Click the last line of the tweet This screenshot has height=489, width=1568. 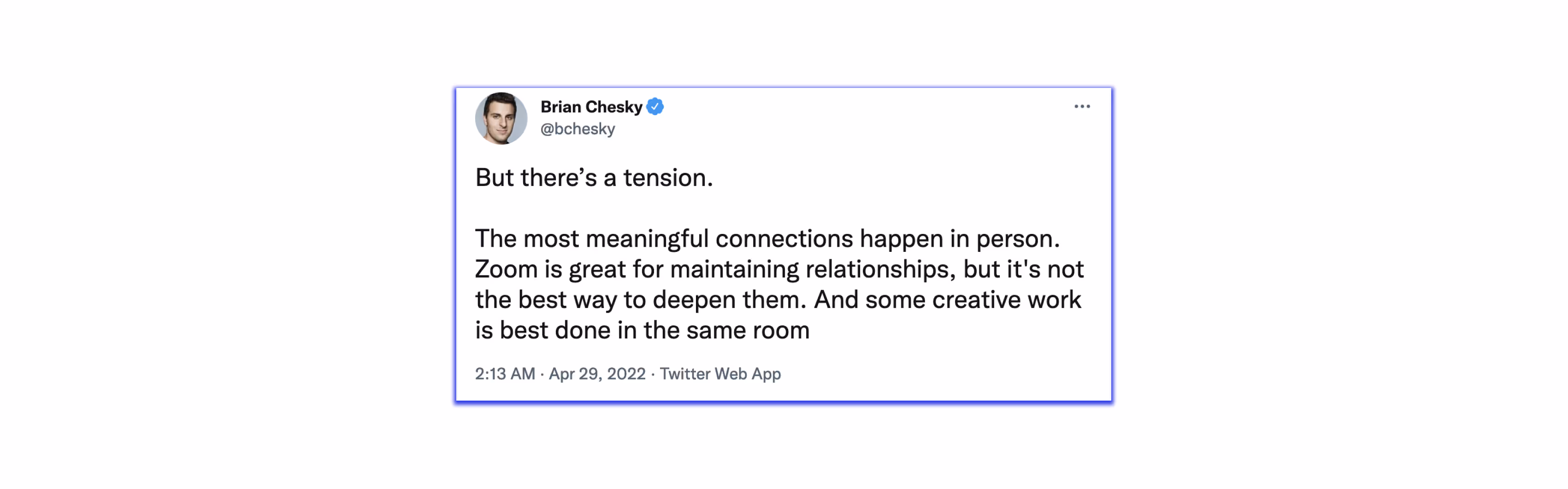(639, 330)
